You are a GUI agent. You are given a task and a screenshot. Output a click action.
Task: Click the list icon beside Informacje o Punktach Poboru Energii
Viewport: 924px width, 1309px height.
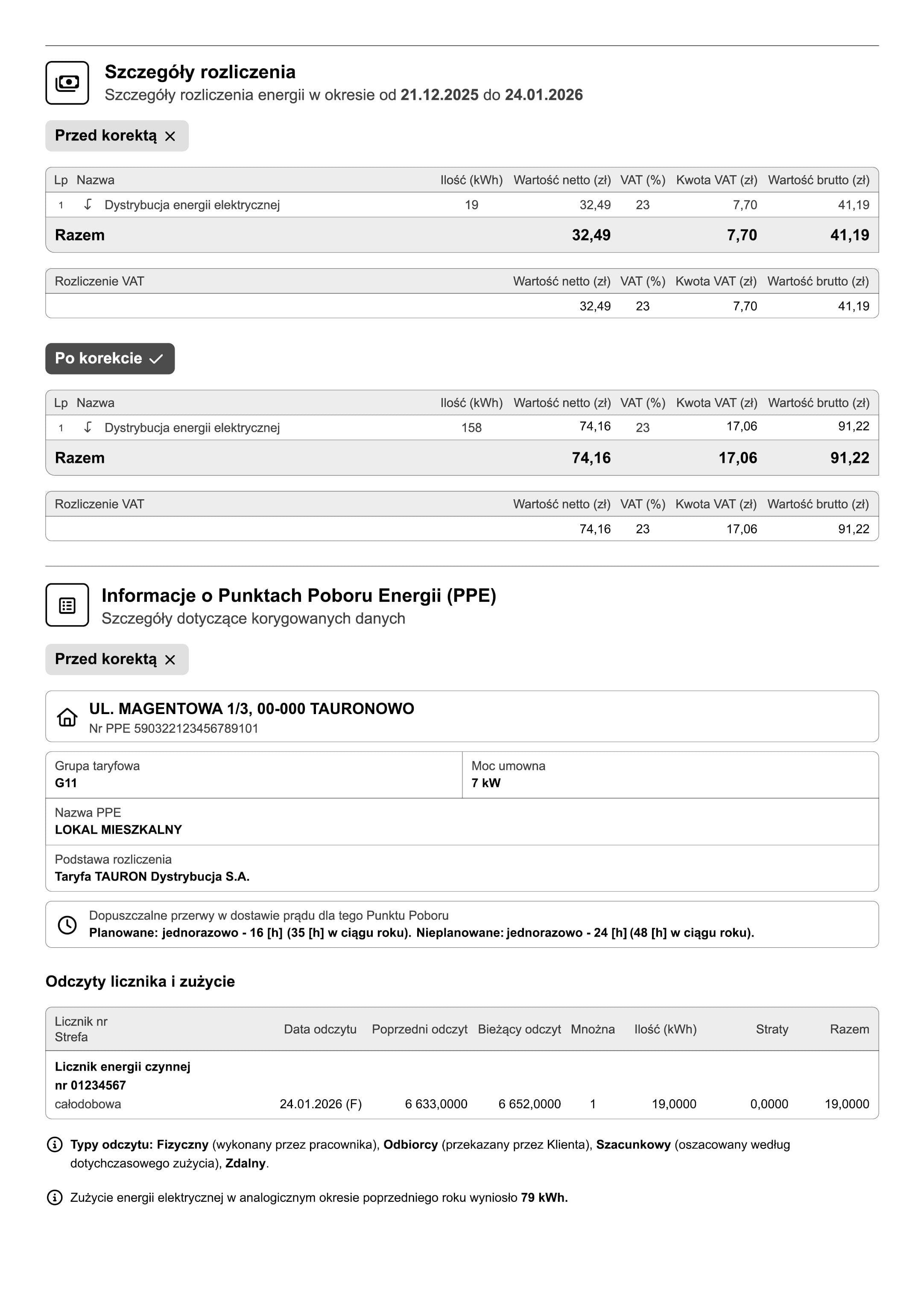pyautogui.click(x=67, y=605)
